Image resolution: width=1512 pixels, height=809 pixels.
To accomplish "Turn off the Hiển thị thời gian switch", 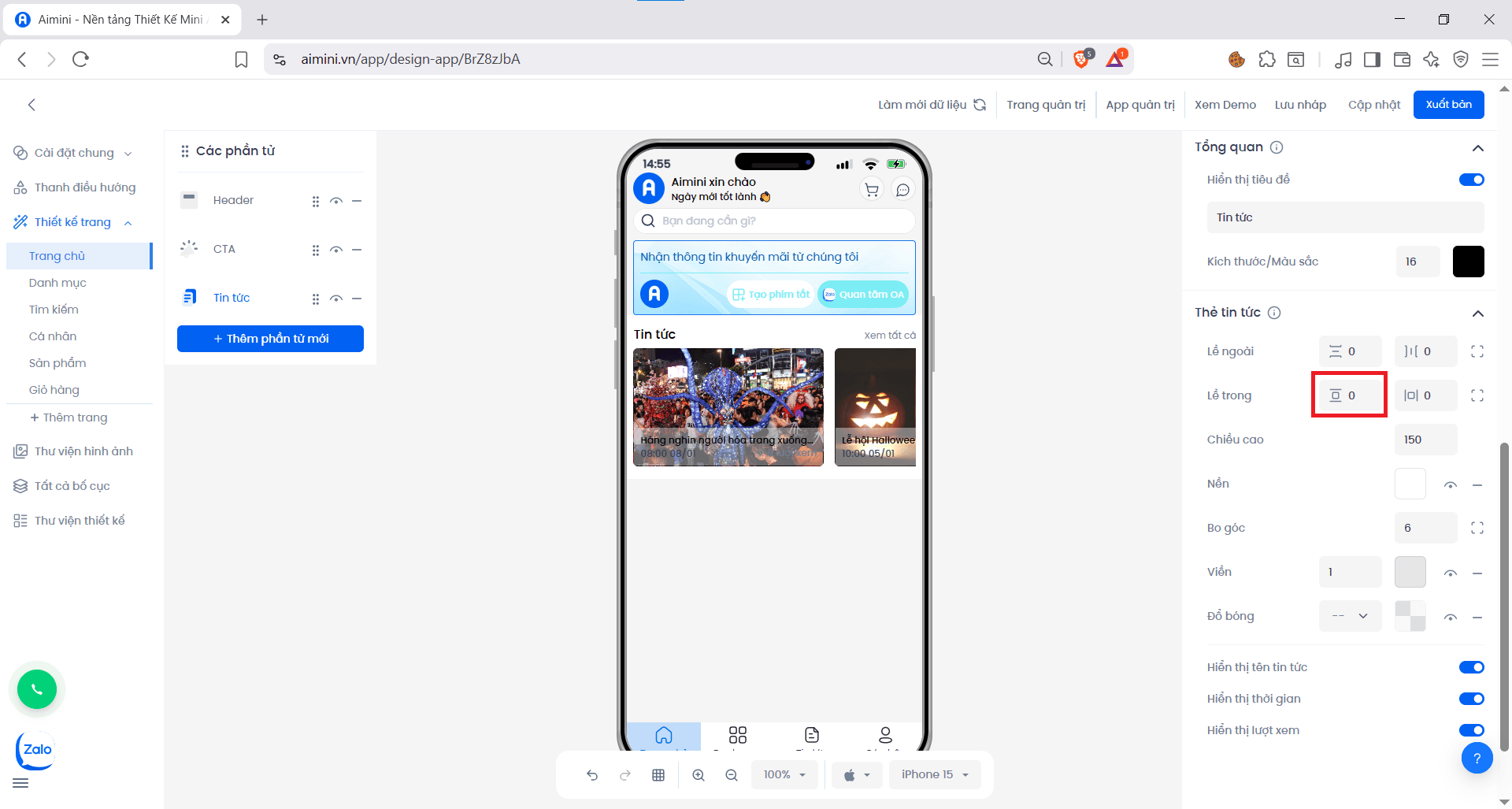I will pos(1471,698).
